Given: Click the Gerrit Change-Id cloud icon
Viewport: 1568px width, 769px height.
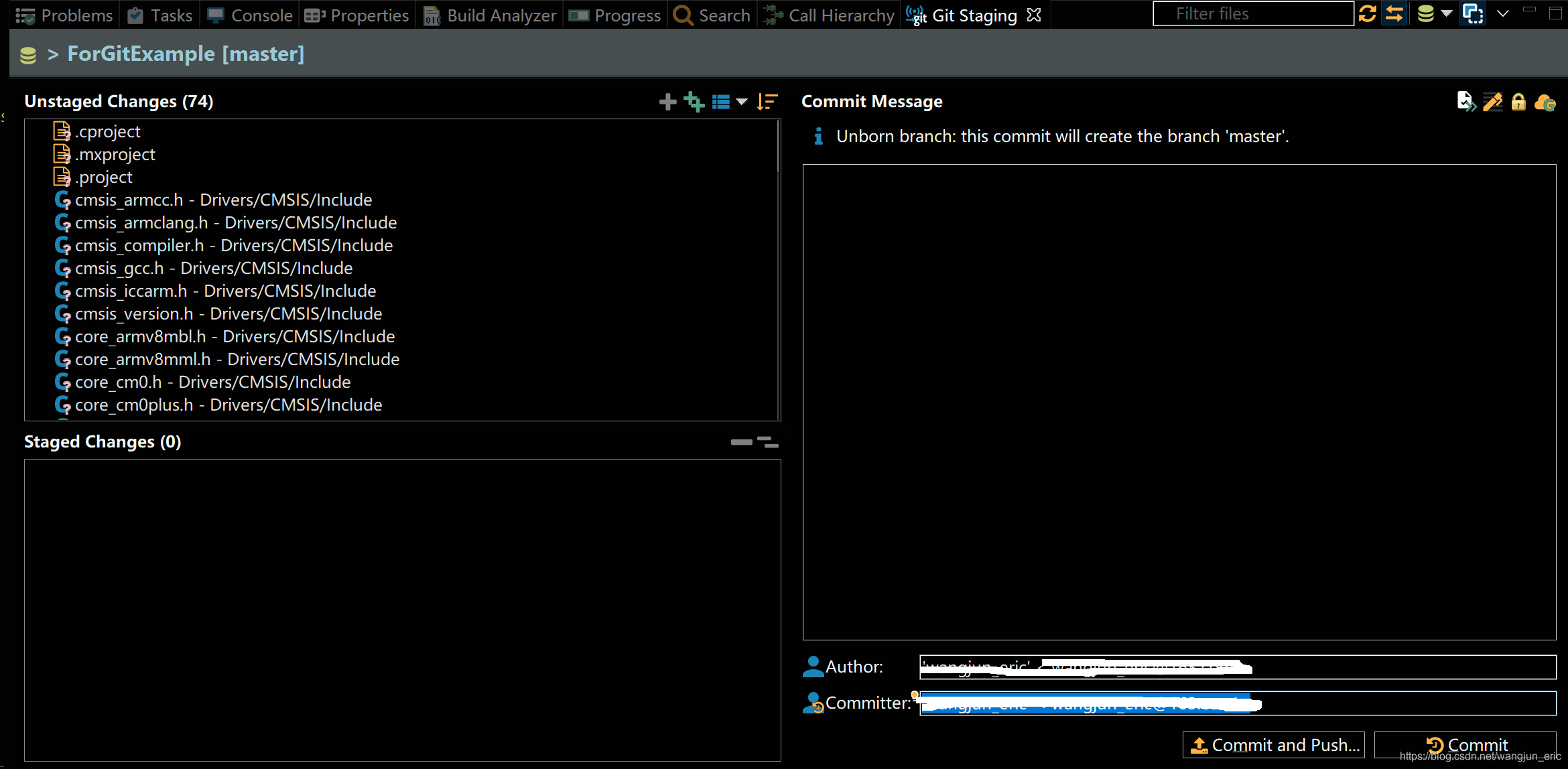Looking at the screenshot, I should point(1545,102).
